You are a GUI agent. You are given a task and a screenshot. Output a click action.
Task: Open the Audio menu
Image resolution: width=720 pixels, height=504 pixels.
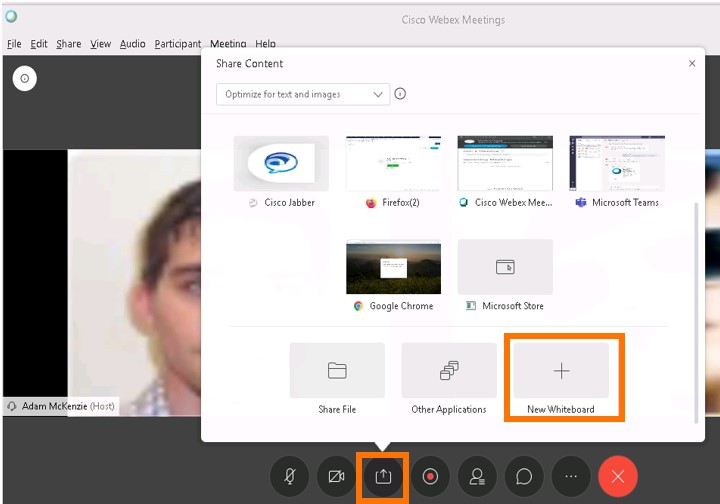pyautogui.click(x=133, y=44)
